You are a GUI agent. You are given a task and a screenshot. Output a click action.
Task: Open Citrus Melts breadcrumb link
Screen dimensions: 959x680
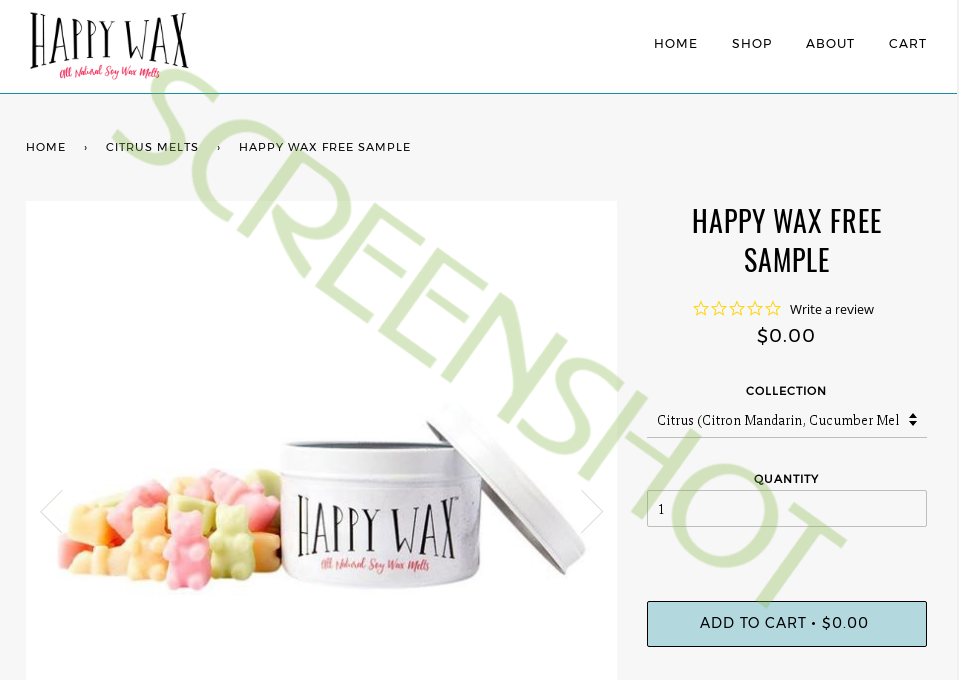point(152,147)
